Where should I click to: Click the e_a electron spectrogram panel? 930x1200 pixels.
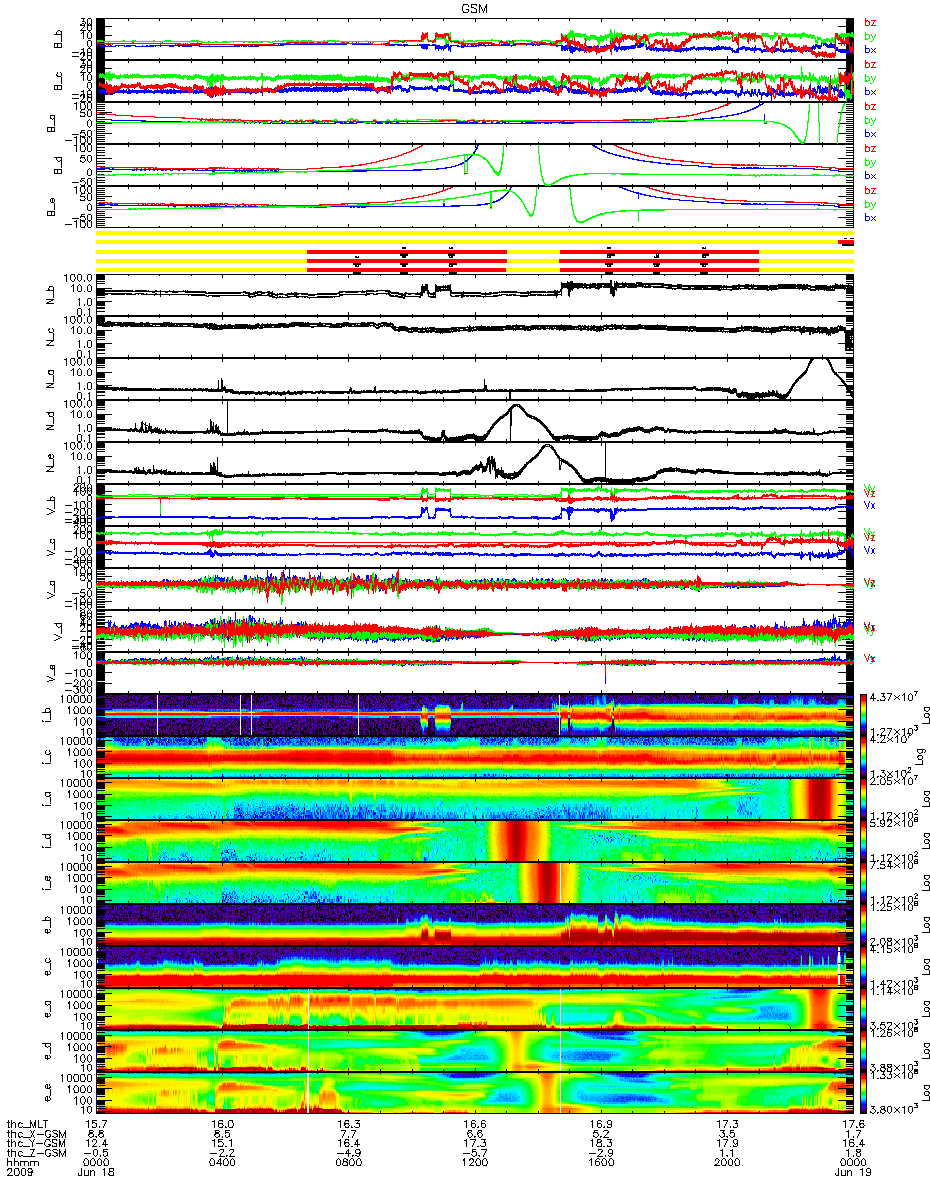click(474, 1009)
